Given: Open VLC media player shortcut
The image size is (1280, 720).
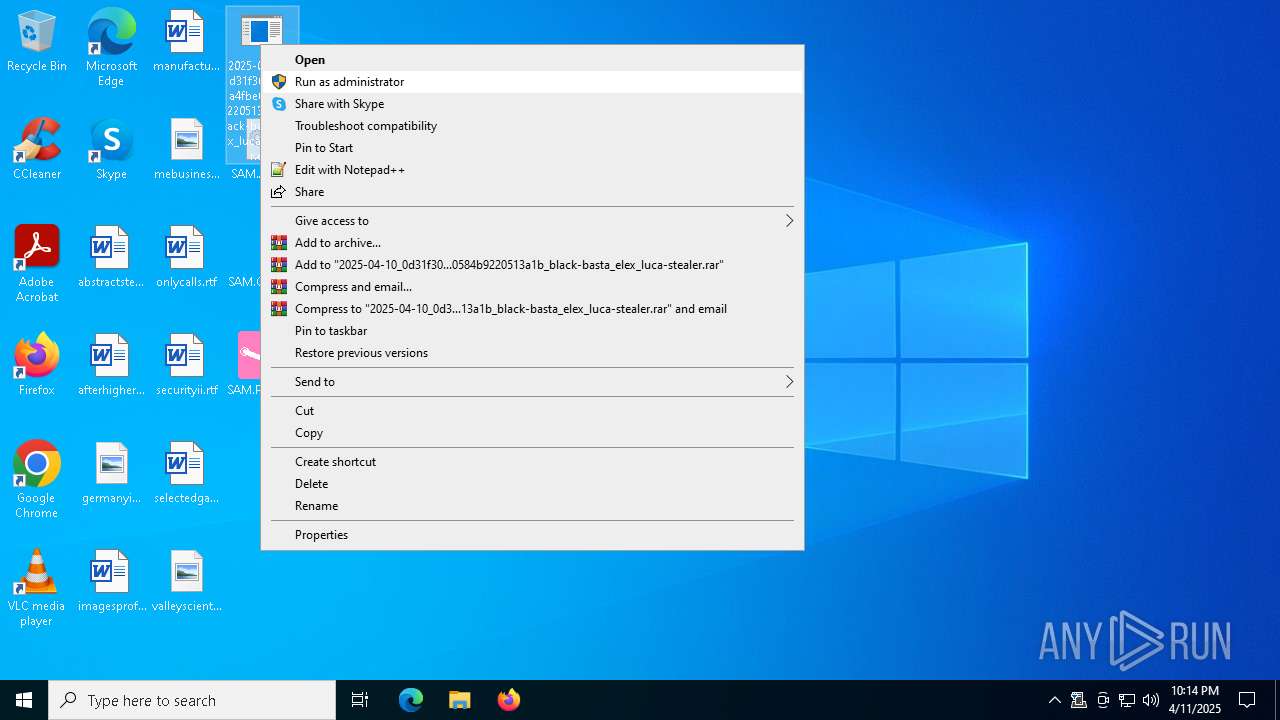Looking at the screenshot, I should (x=37, y=588).
